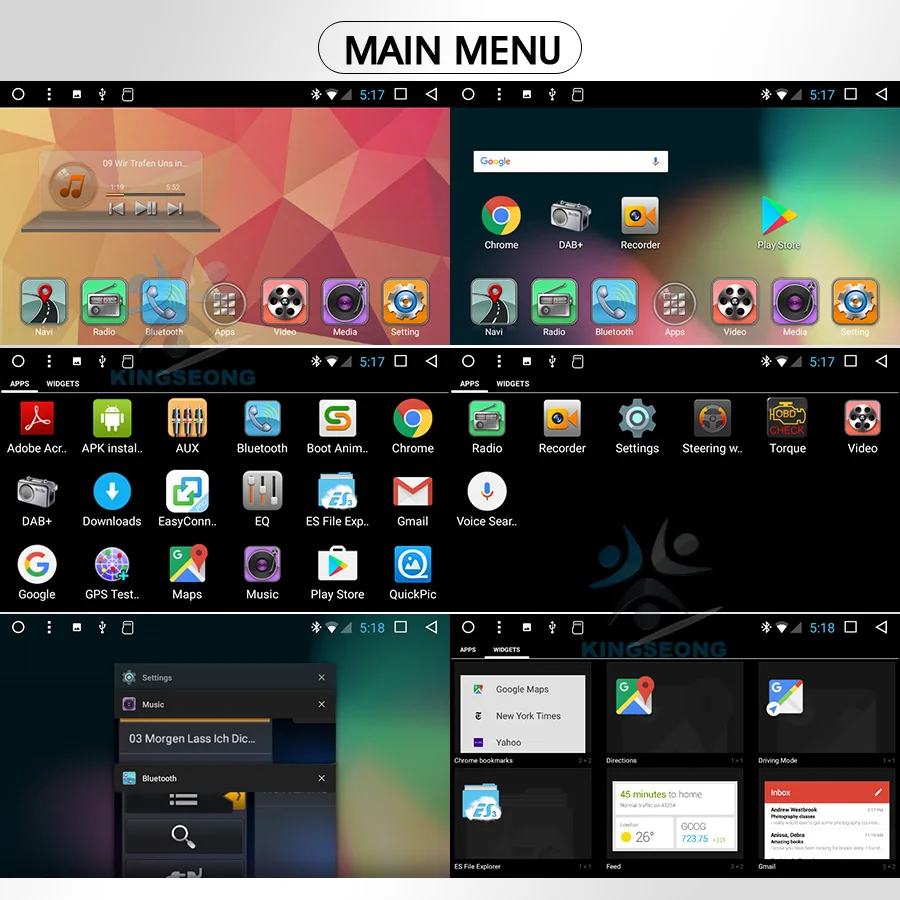Tap the home circle on the recent apps screen

pos(18,627)
